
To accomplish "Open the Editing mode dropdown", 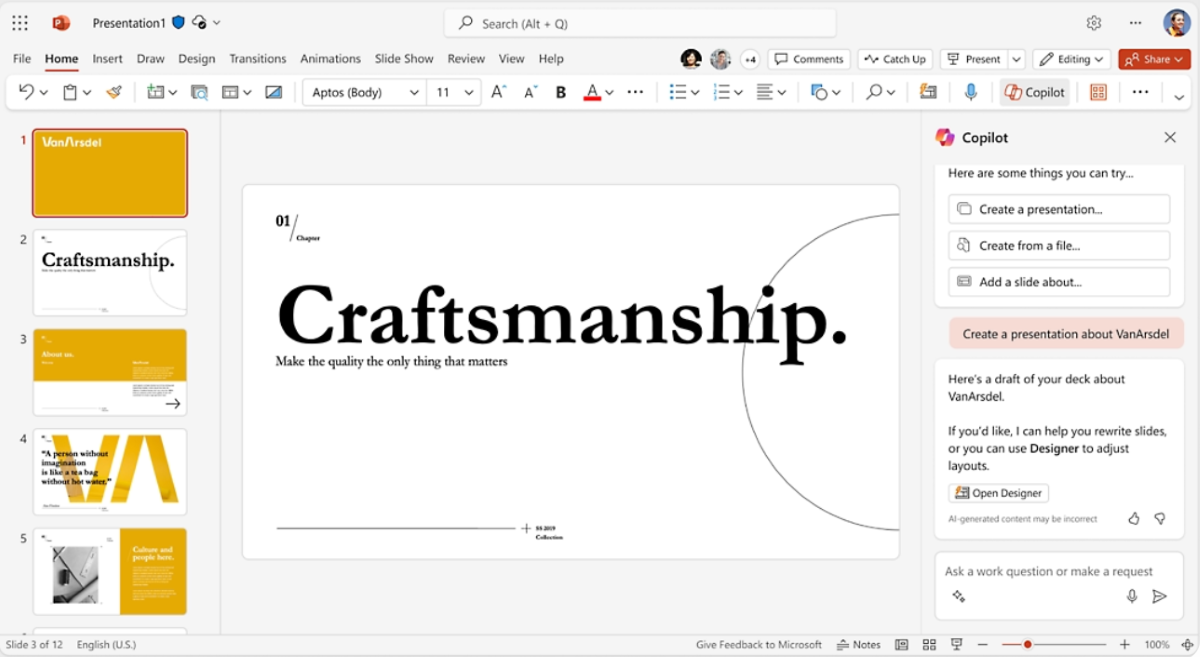I will [x=1072, y=59].
